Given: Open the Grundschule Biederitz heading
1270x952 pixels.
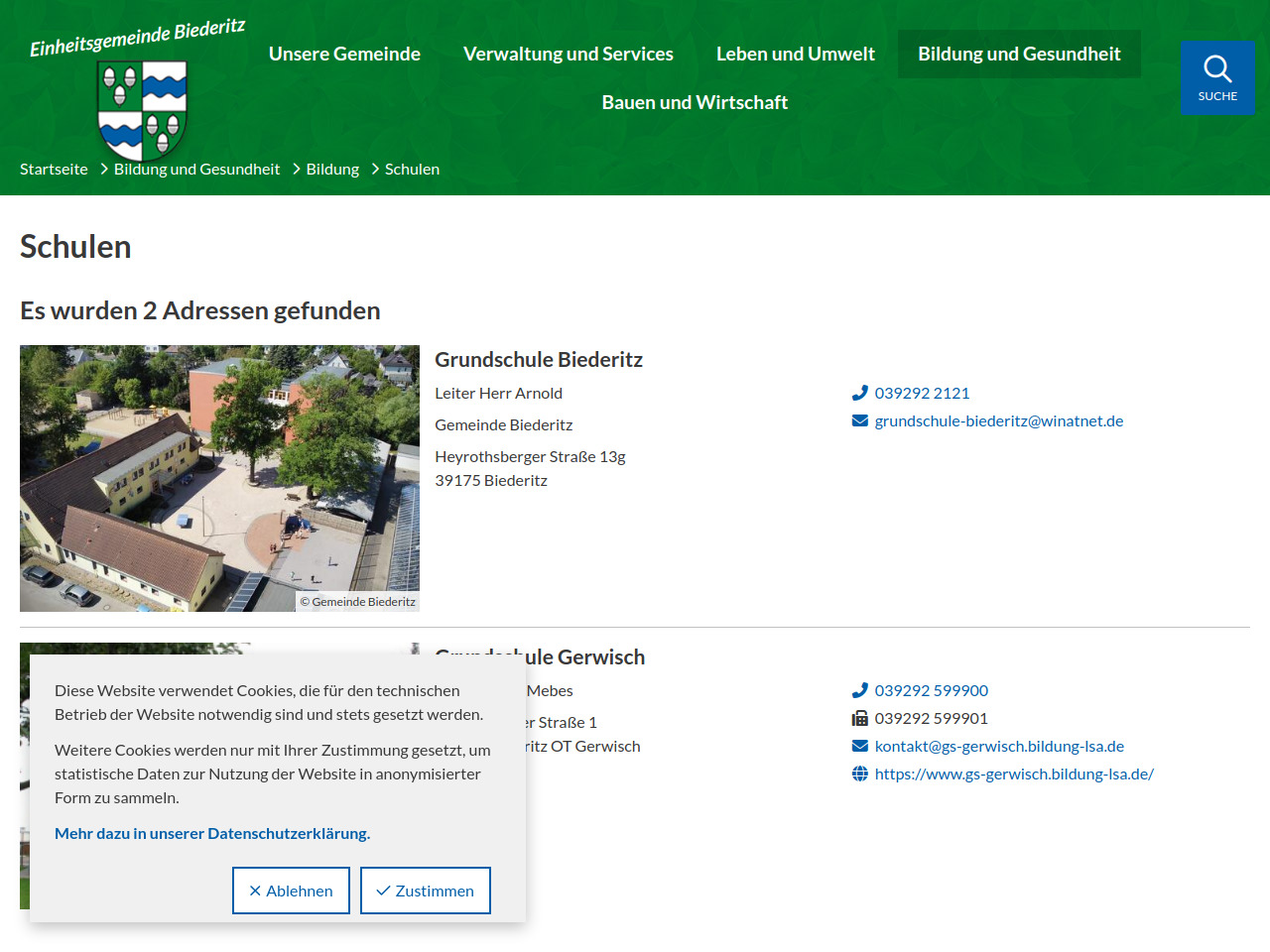Looking at the screenshot, I should coord(539,359).
